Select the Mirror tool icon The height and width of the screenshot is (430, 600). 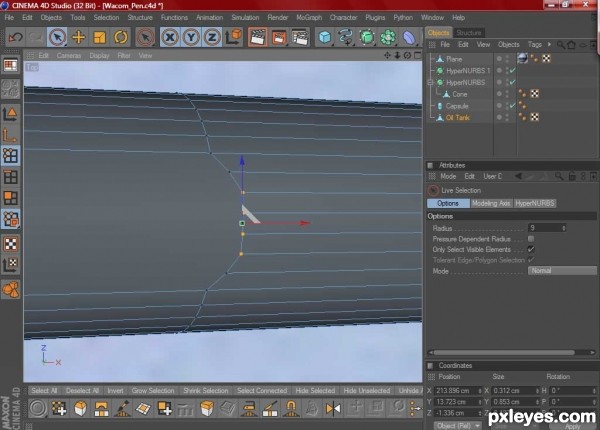333,408
